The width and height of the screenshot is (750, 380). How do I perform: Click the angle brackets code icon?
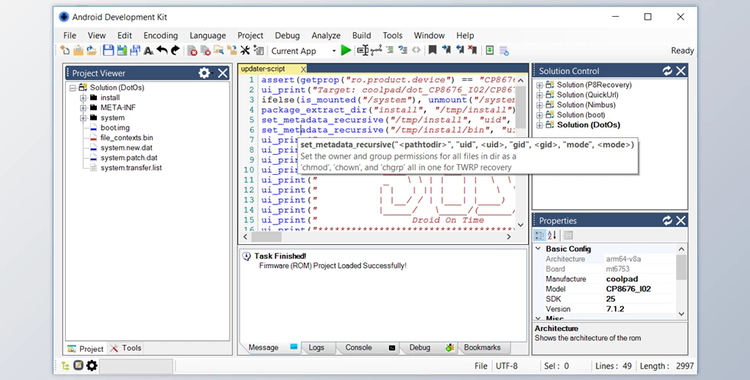point(416,50)
